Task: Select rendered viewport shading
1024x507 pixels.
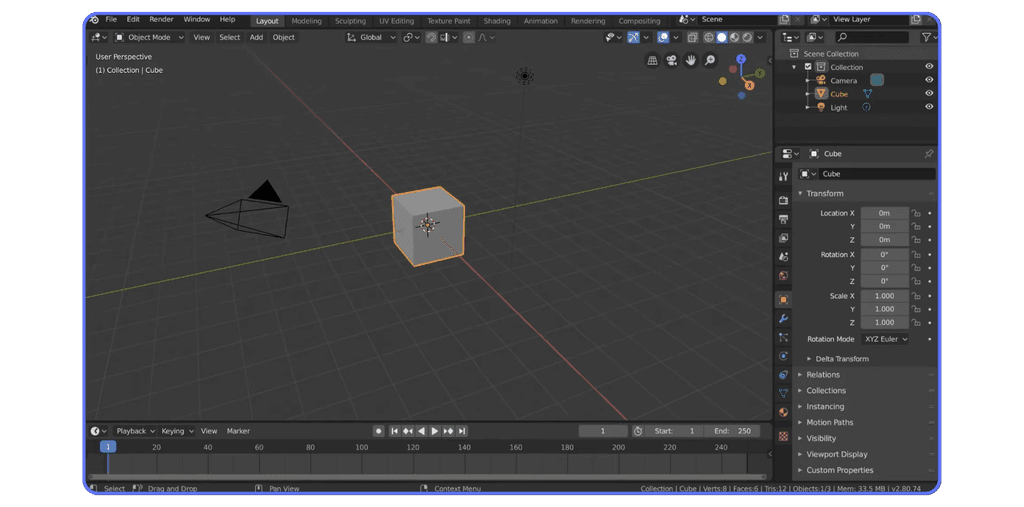Action: pos(747,37)
